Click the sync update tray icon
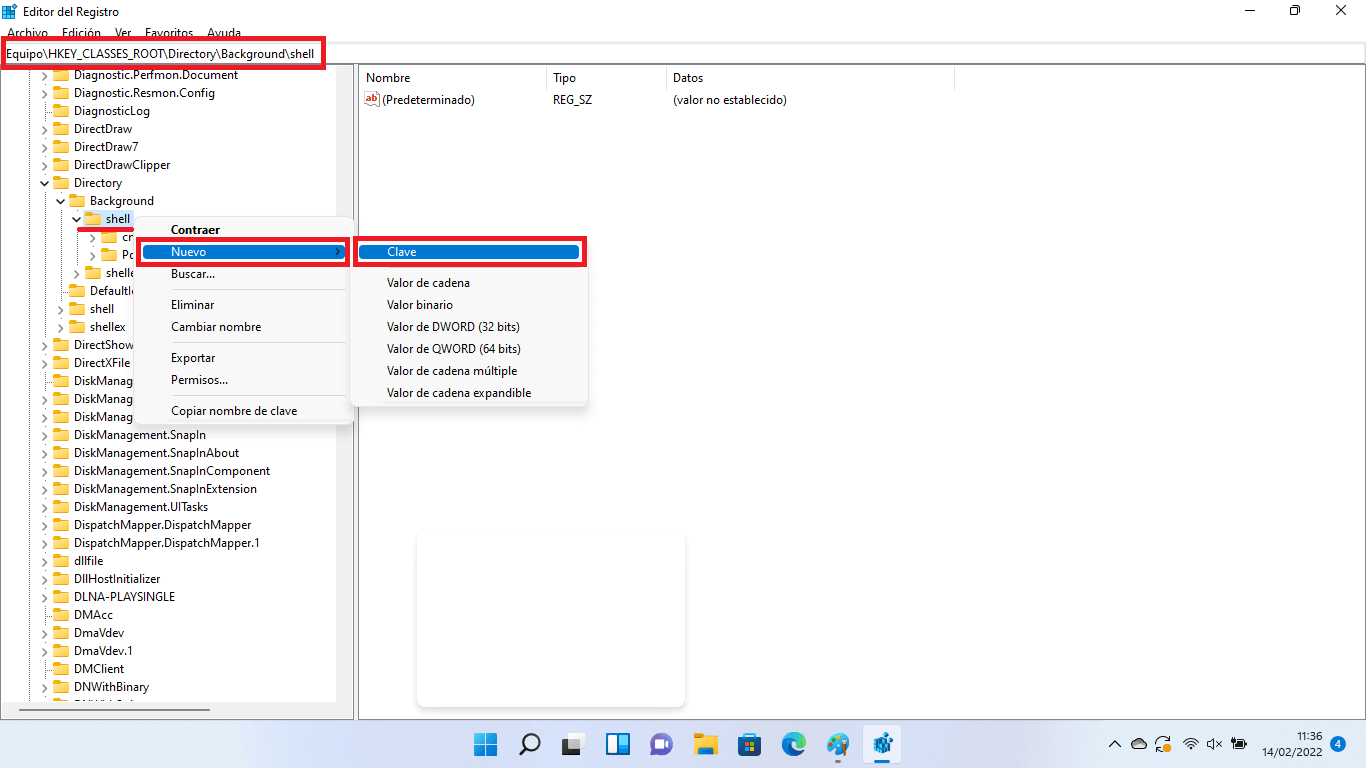 coord(1164,744)
